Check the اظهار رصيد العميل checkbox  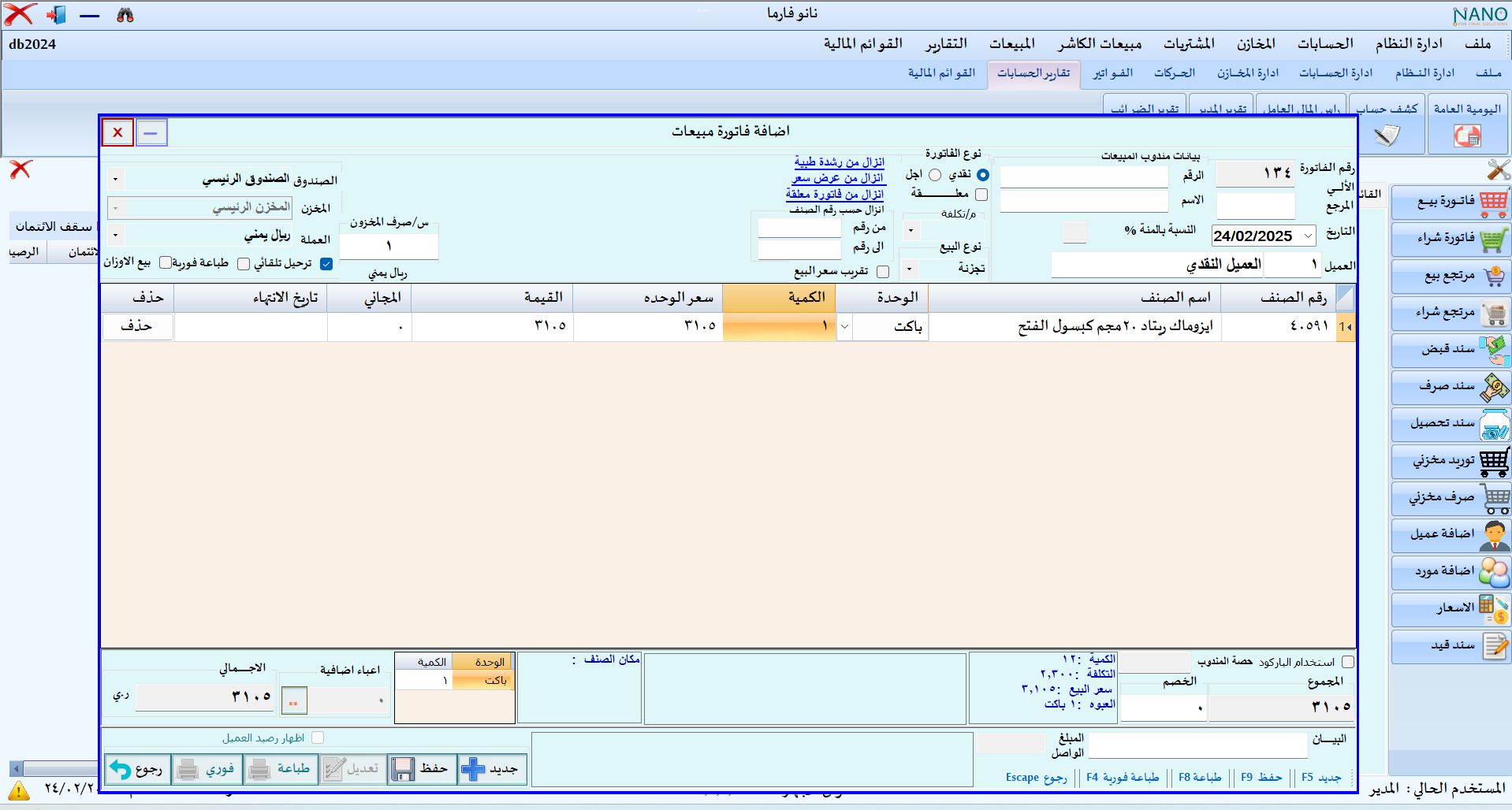pos(318,738)
